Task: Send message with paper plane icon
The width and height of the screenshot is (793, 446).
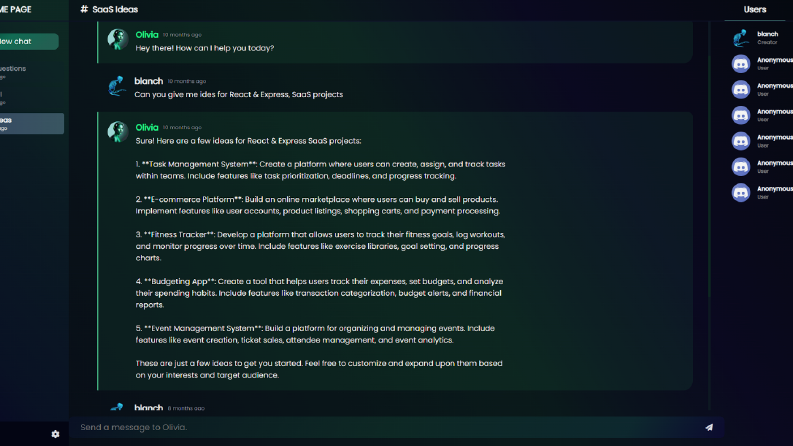Action: 709,427
